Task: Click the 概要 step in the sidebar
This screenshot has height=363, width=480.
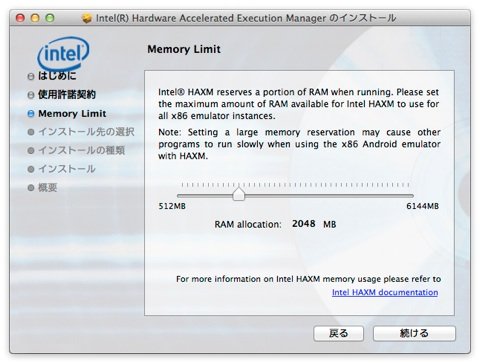Action: (x=42, y=188)
